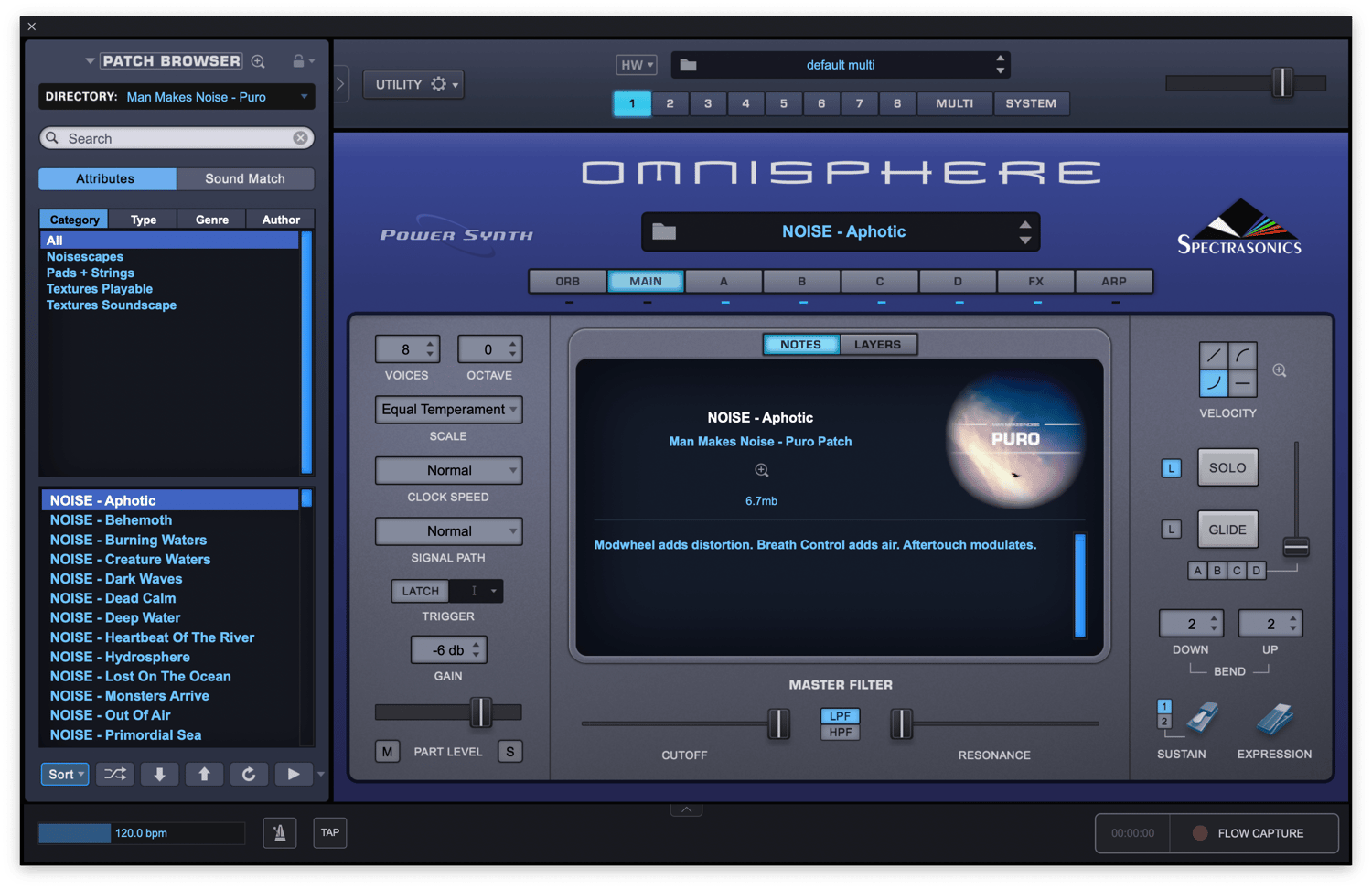This screenshot has width=1372, height=889.
Task: Click the master filter Cutoff slider handle
Action: click(x=778, y=723)
